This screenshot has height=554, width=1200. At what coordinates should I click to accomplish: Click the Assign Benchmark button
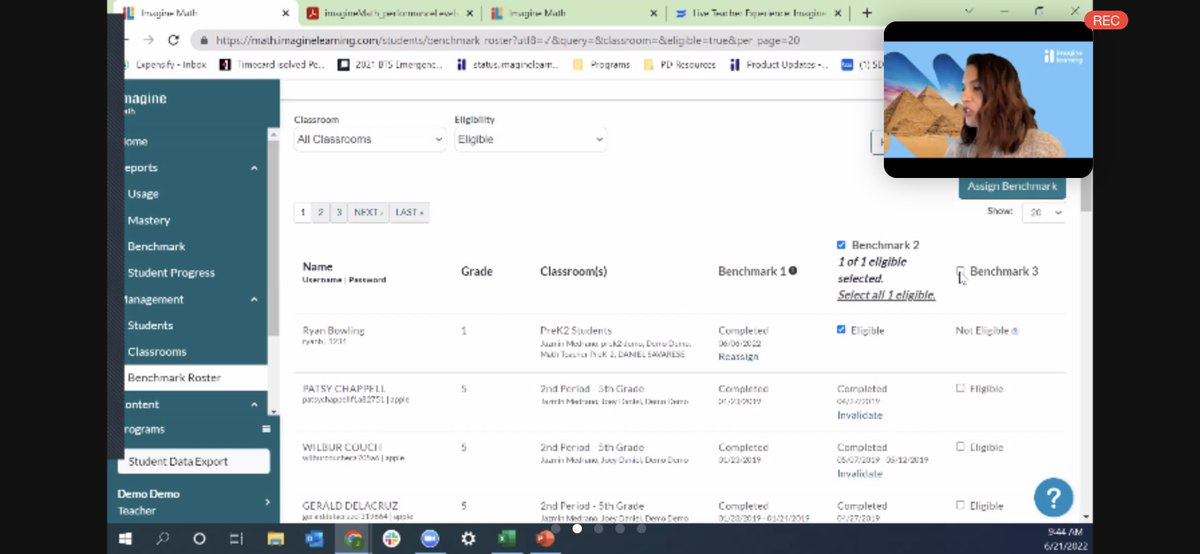[x=1012, y=186]
